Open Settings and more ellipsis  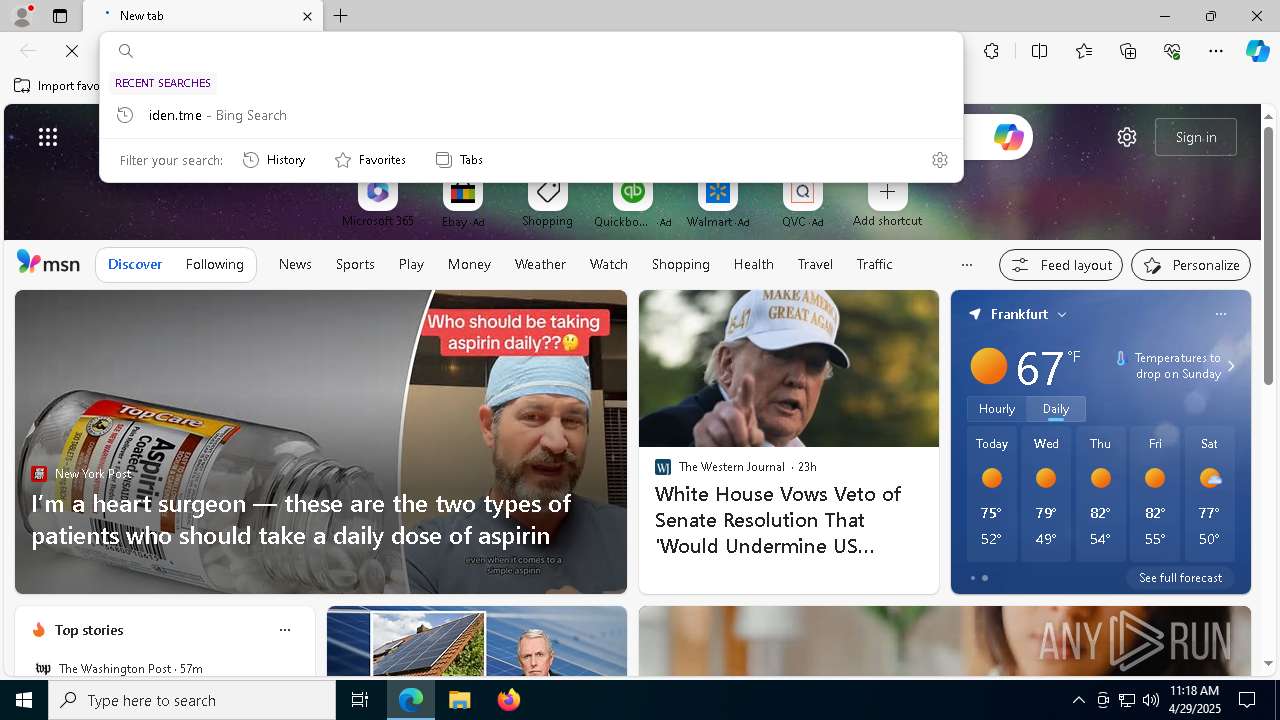click(x=1216, y=51)
